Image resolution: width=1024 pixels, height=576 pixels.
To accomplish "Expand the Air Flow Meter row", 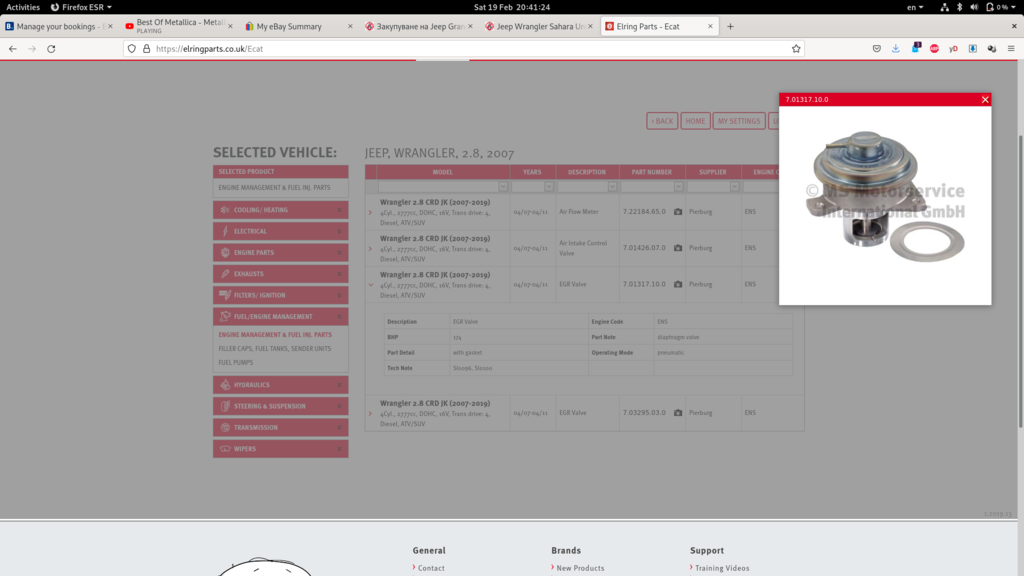I will coord(370,212).
